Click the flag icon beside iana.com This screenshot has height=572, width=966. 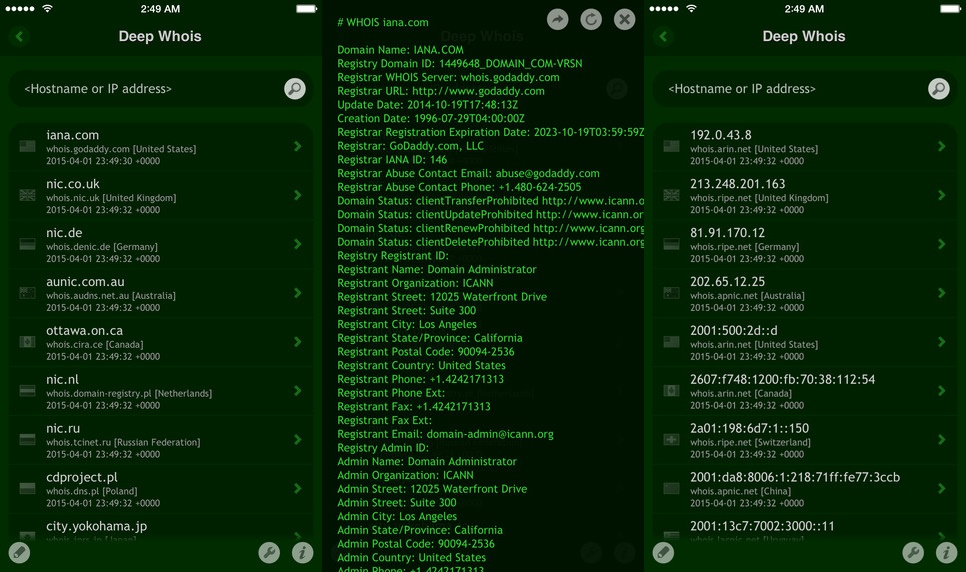click(27, 146)
